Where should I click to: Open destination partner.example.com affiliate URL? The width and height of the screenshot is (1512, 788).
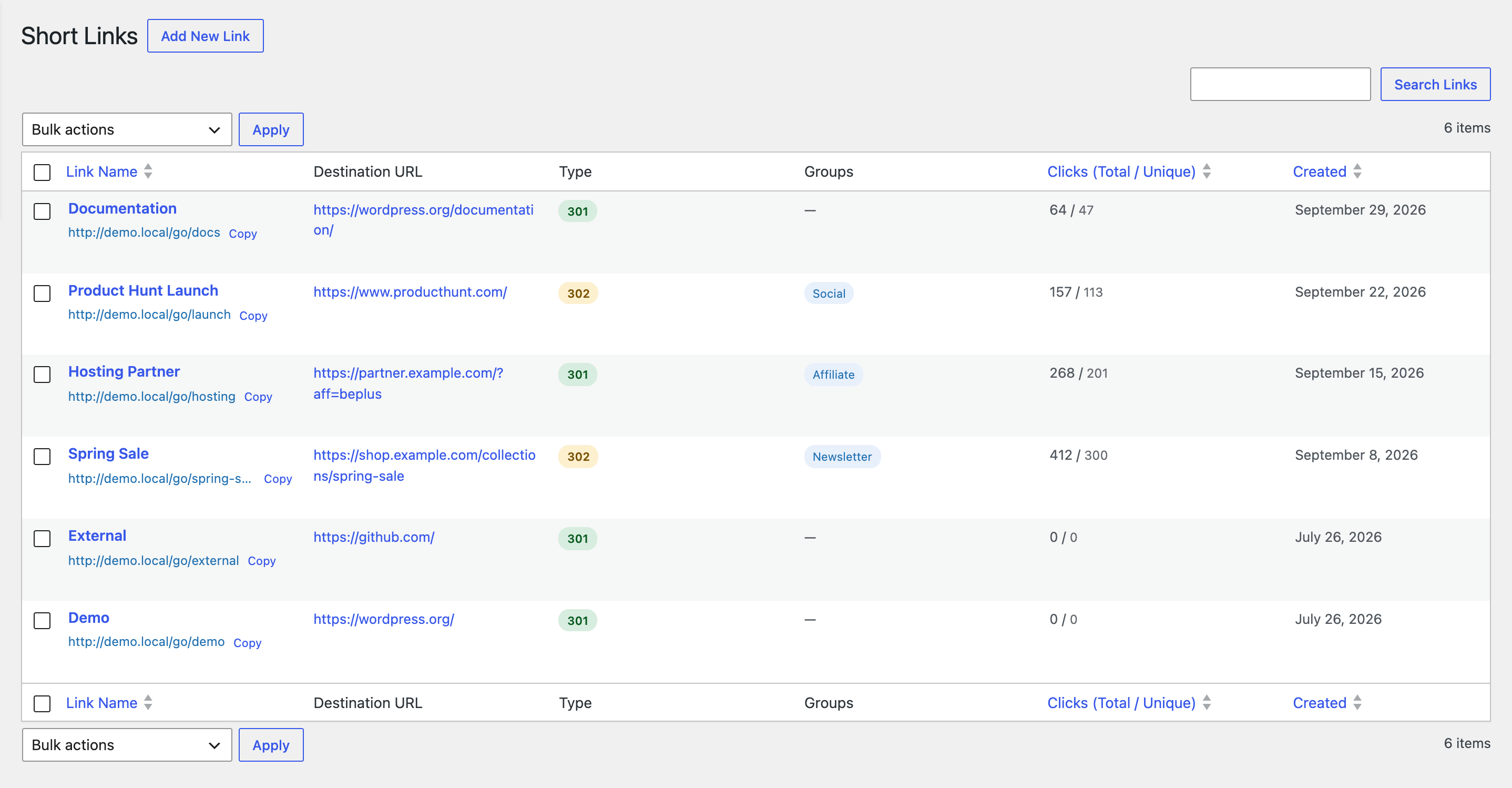pos(408,383)
